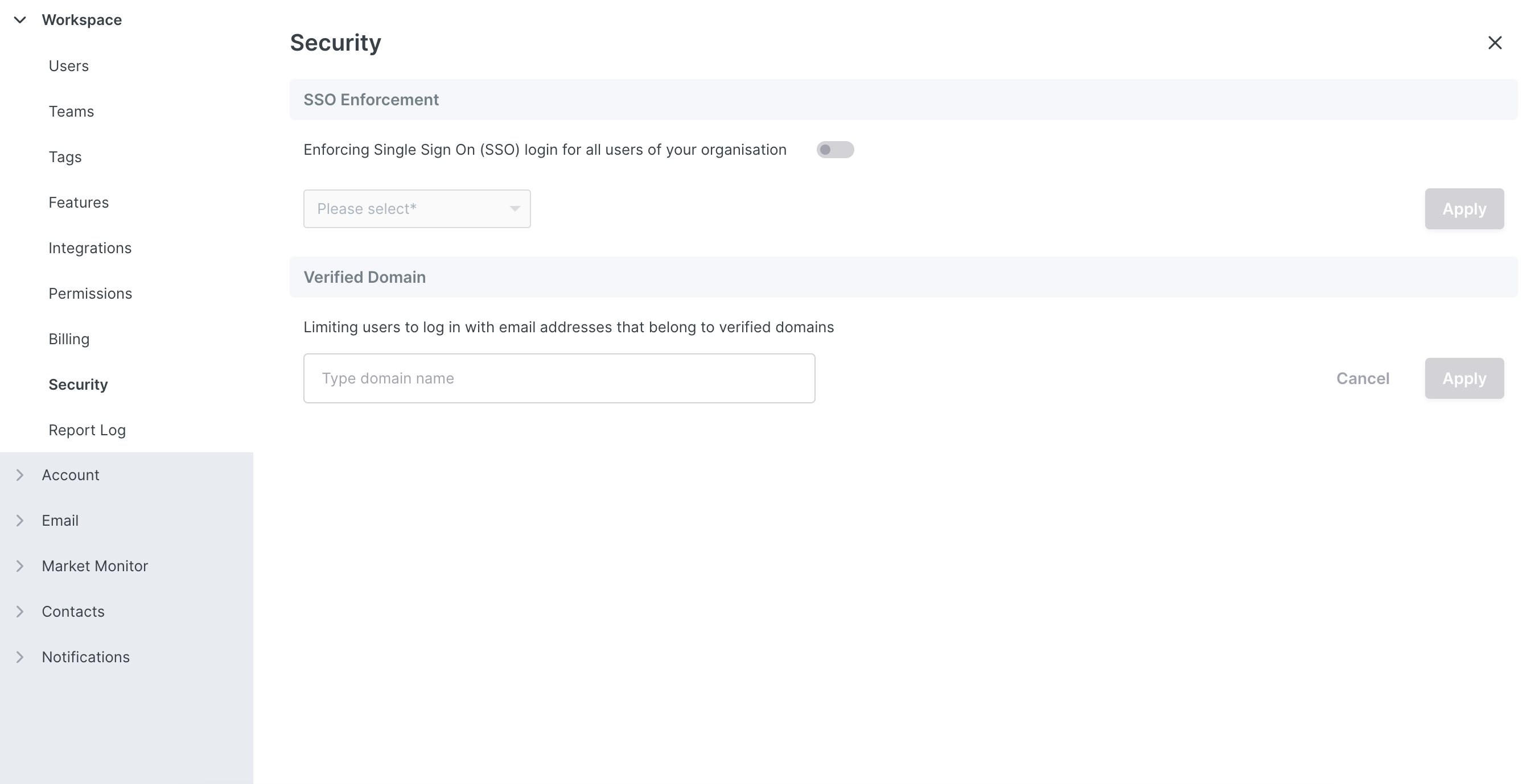1539x784 pixels.
Task: Open the Users settings page
Action: point(69,65)
